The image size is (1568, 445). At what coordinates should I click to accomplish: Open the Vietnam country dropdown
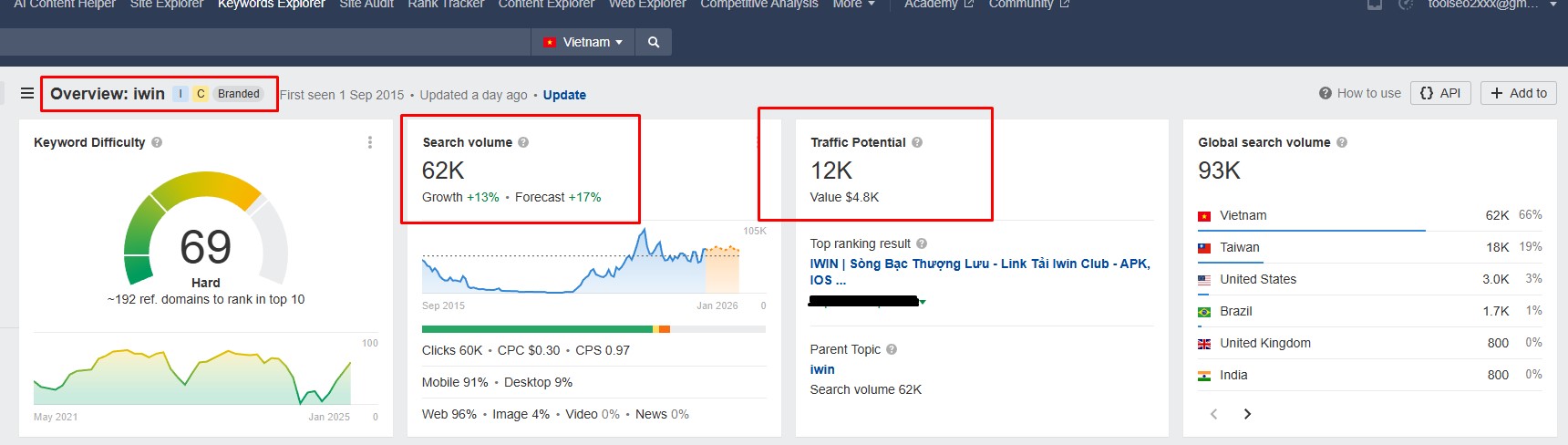coord(583,42)
